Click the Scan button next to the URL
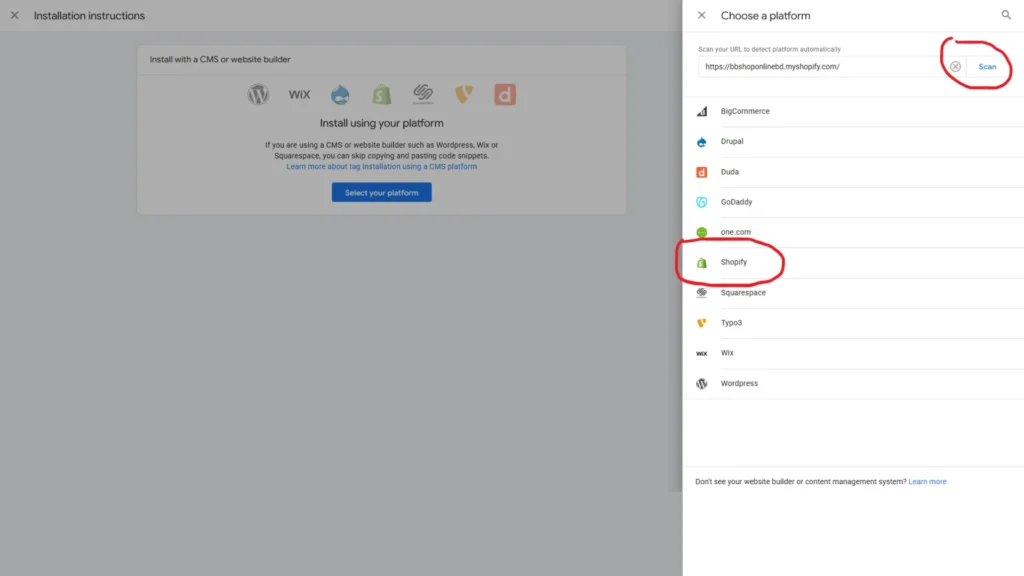 [x=987, y=66]
